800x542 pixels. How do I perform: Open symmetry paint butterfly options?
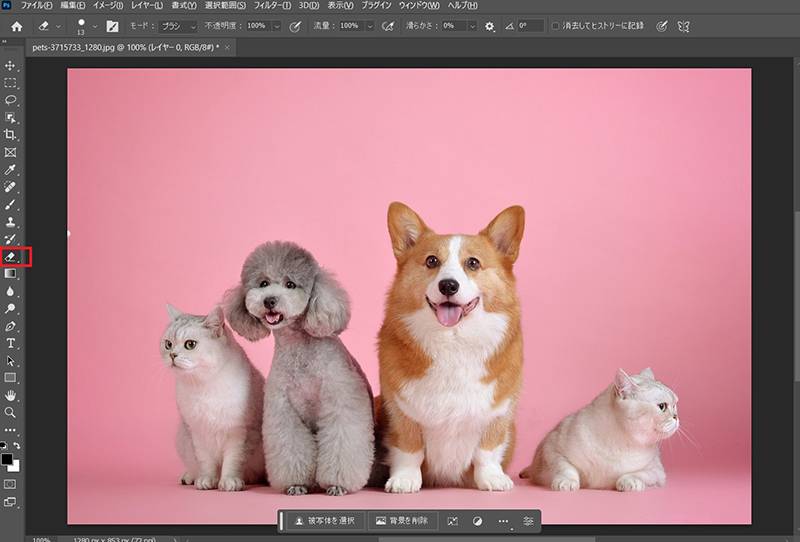(683, 27)
